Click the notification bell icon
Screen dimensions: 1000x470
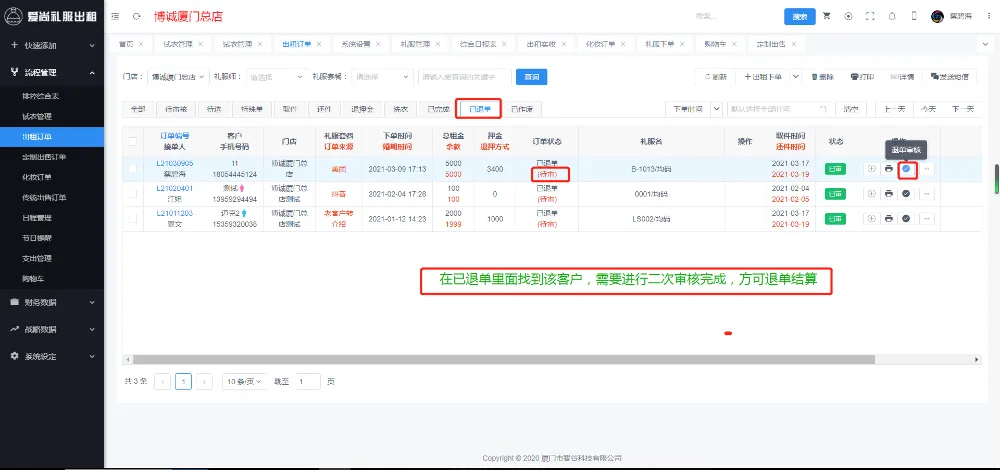tap(891, 17)
